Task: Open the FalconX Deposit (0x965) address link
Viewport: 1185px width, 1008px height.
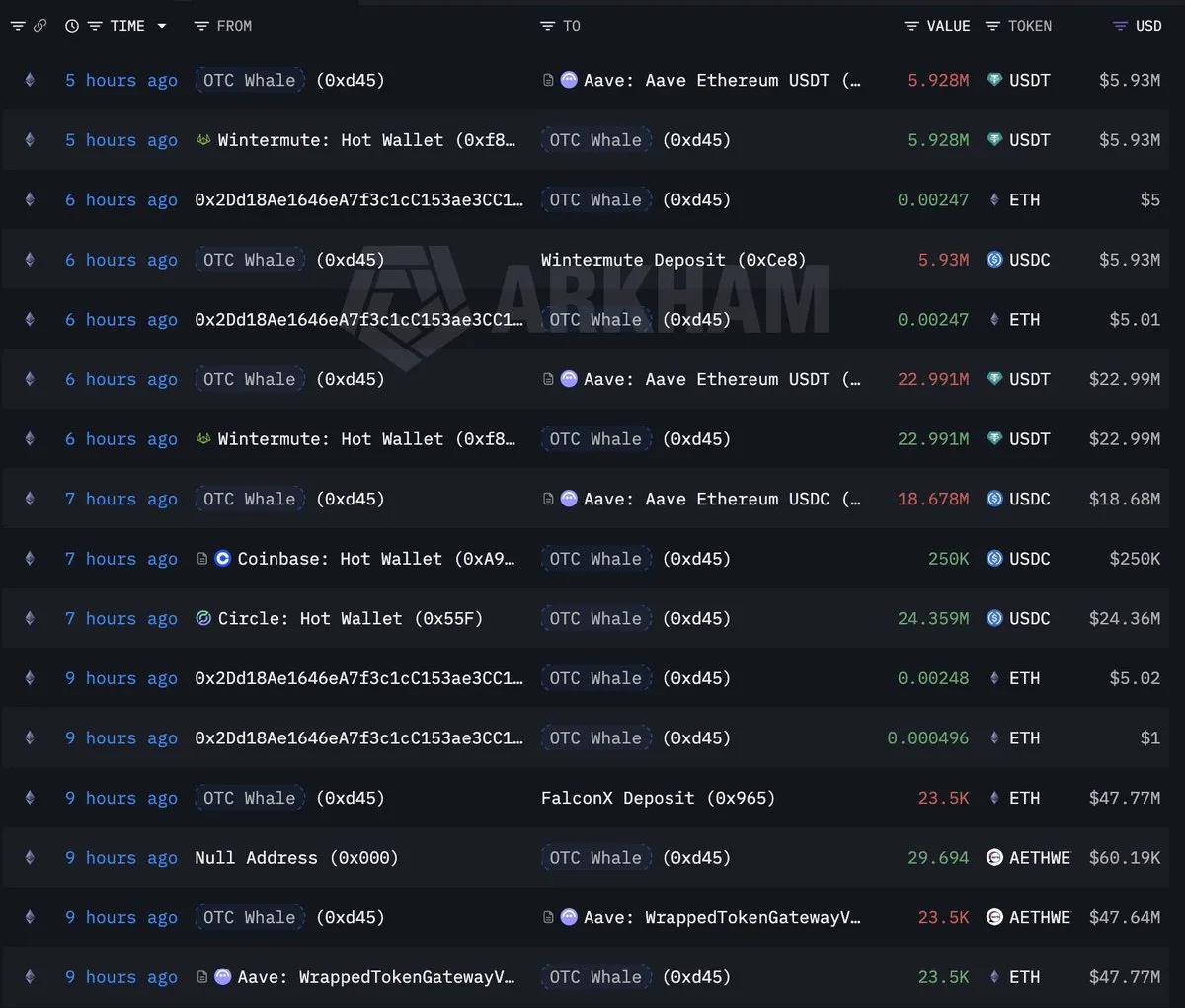Action: [x=658, y=798]
